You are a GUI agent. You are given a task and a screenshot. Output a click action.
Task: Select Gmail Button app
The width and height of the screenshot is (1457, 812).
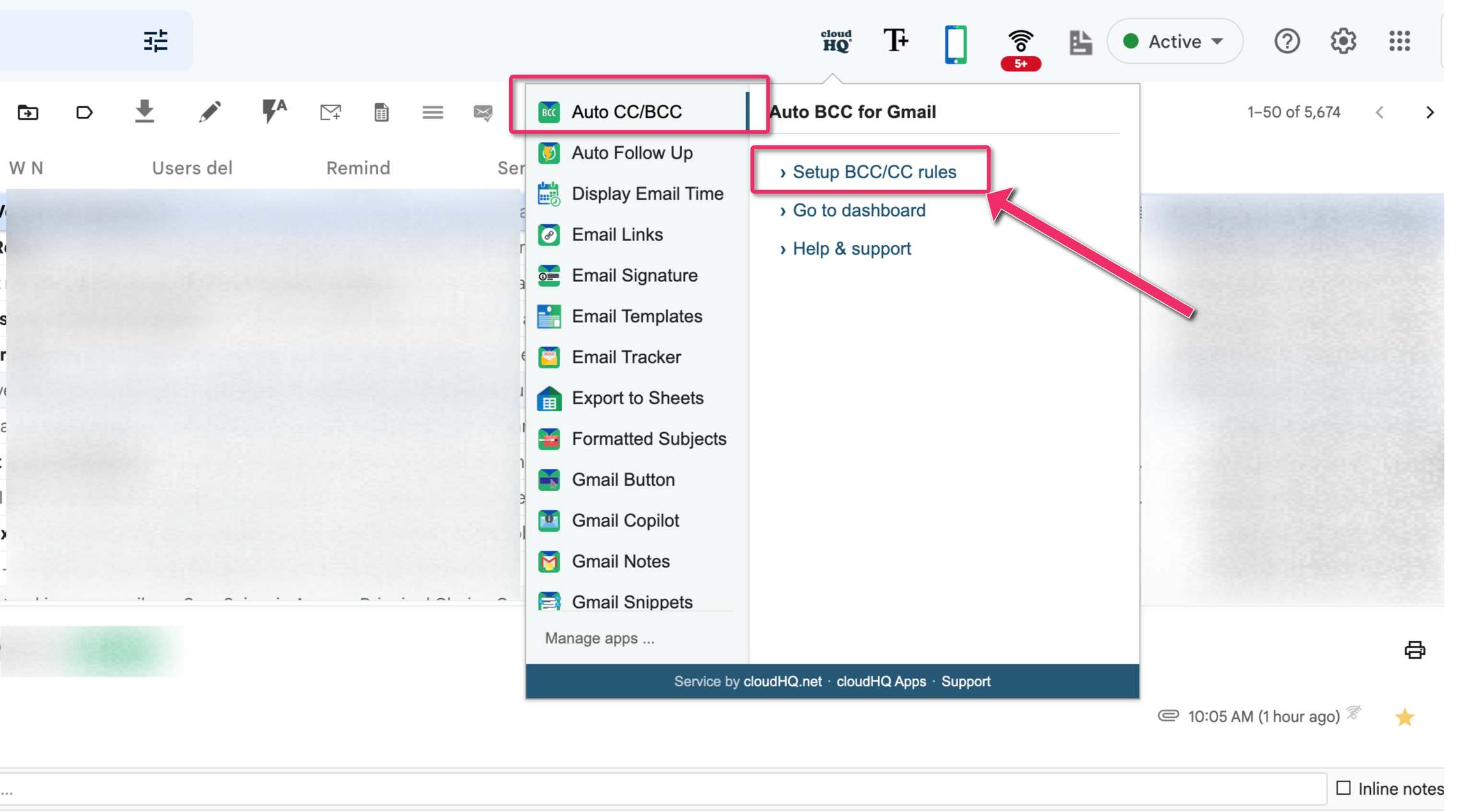click(637, 480)
